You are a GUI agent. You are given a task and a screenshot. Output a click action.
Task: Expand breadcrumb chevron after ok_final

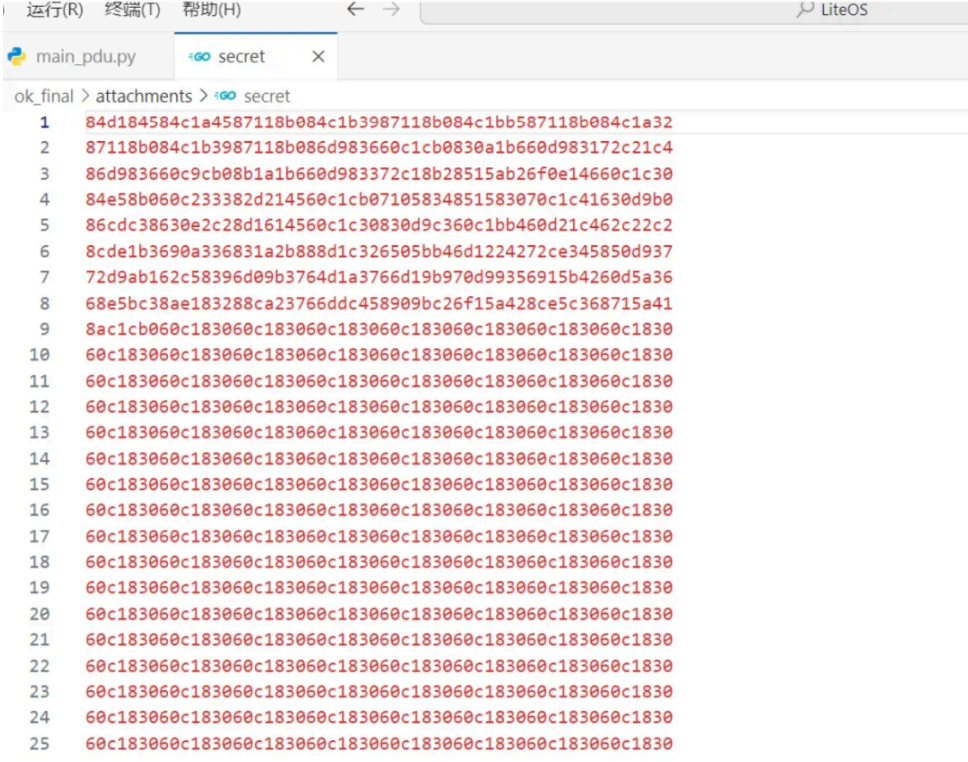coord(85,96)
